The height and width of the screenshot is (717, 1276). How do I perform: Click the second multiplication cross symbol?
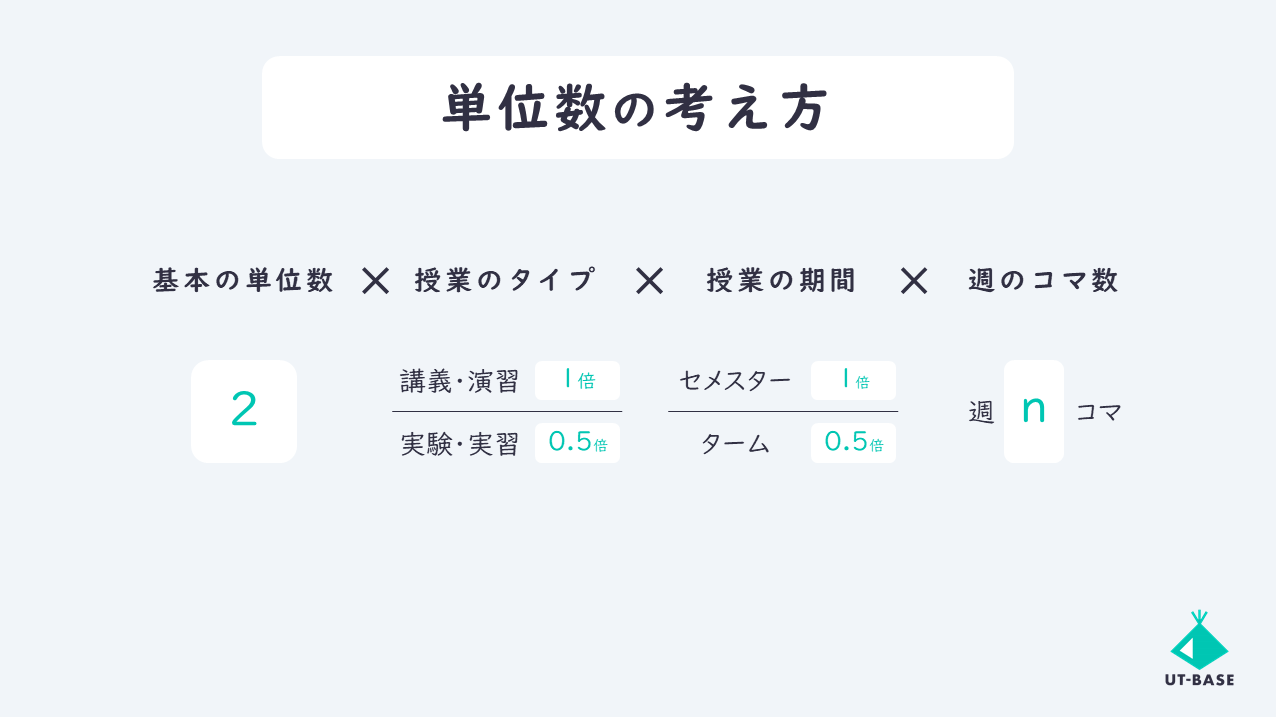pyautogui.click(x=649, y=281)
